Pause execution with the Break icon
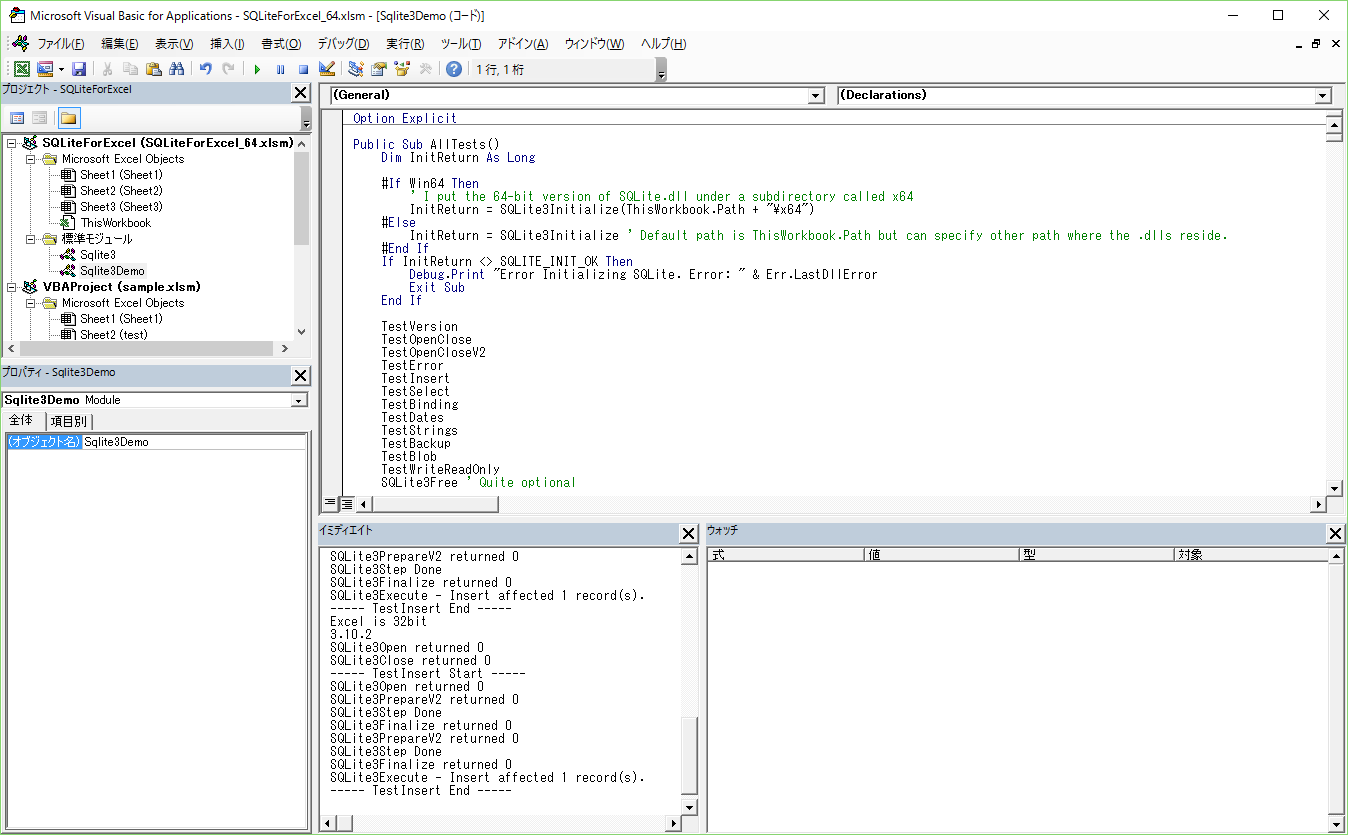The height and width of the screenshot is (835, 1348). coord(281,68)
